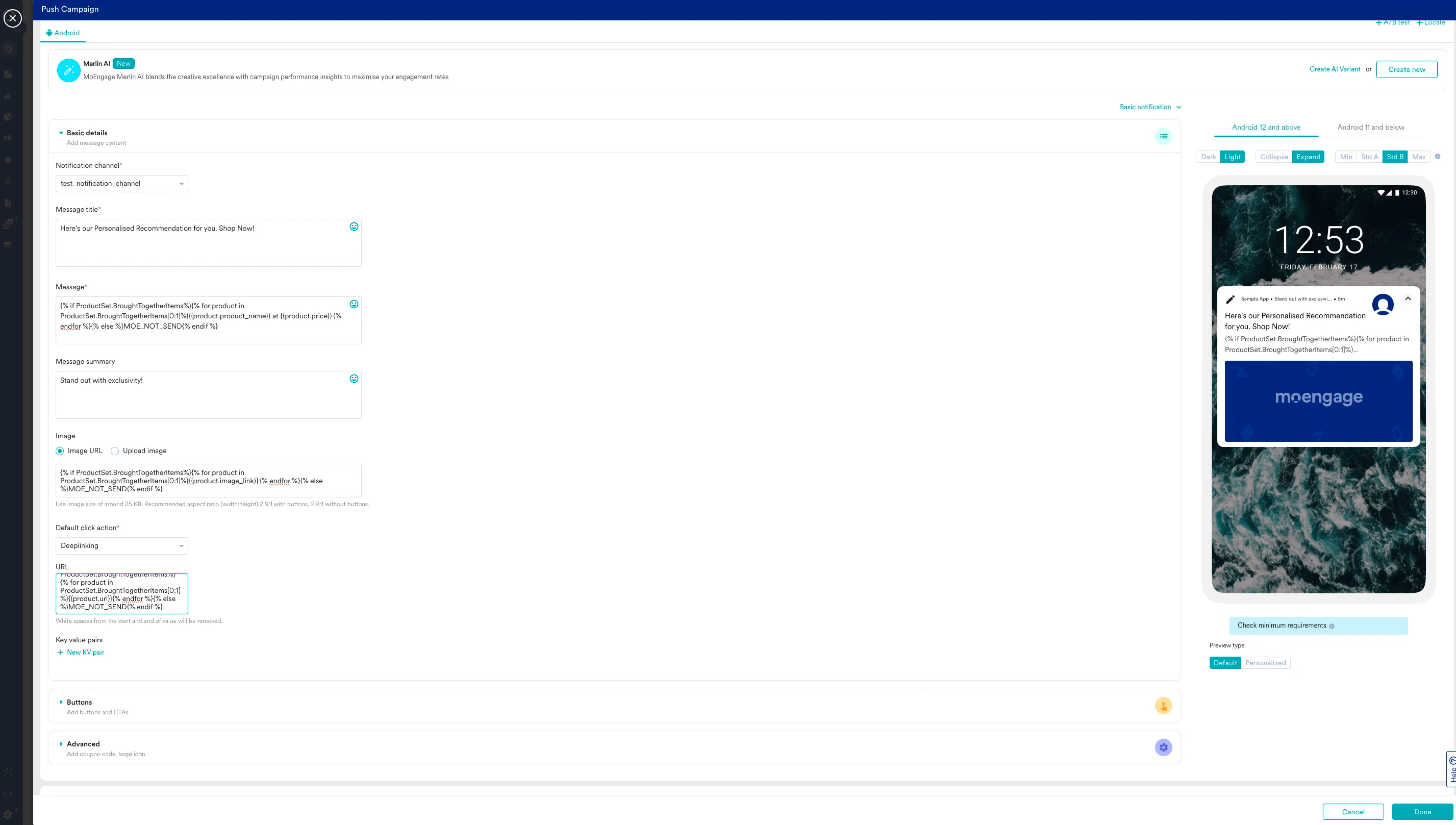This screenshot has height=825, width=1456.
Task: Switch to Android 11 and below tab
Action: 1371,127
